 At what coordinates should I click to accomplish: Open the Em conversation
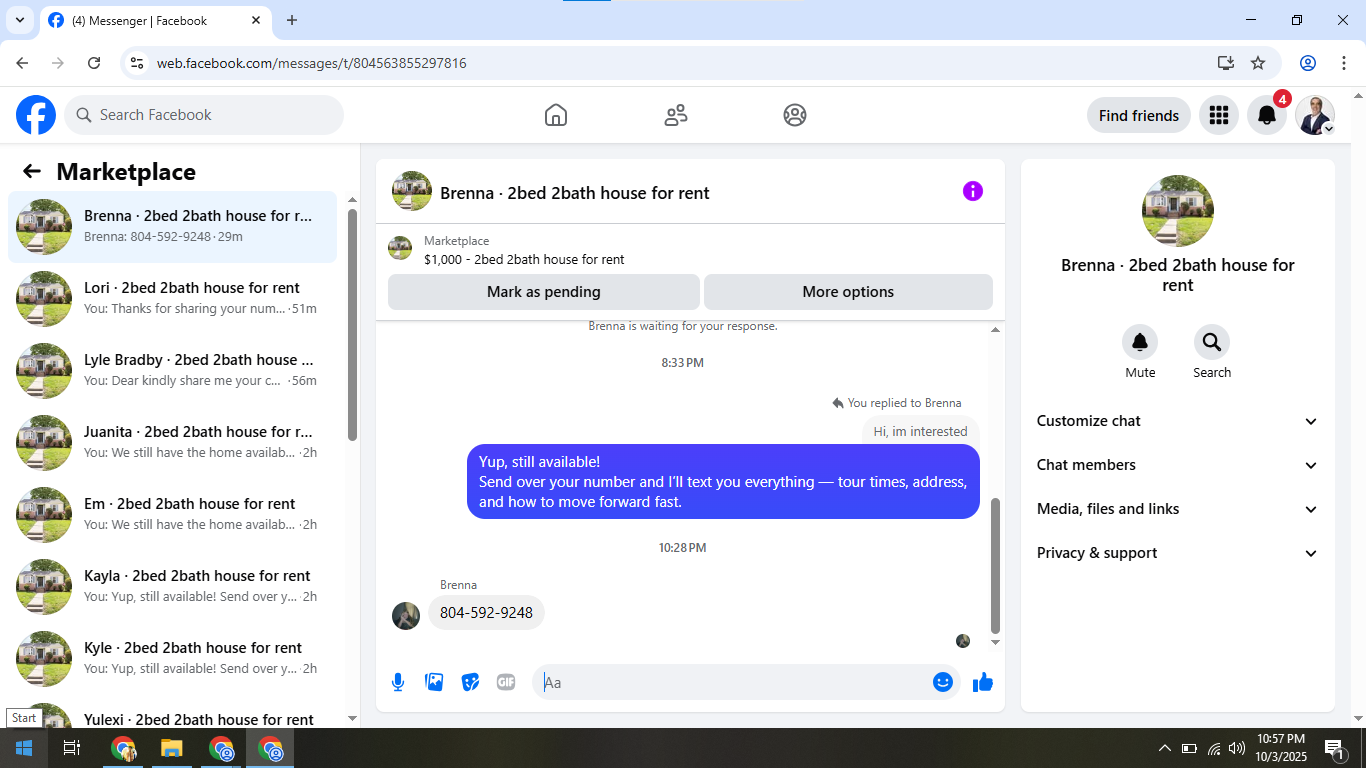pos(173,515)
